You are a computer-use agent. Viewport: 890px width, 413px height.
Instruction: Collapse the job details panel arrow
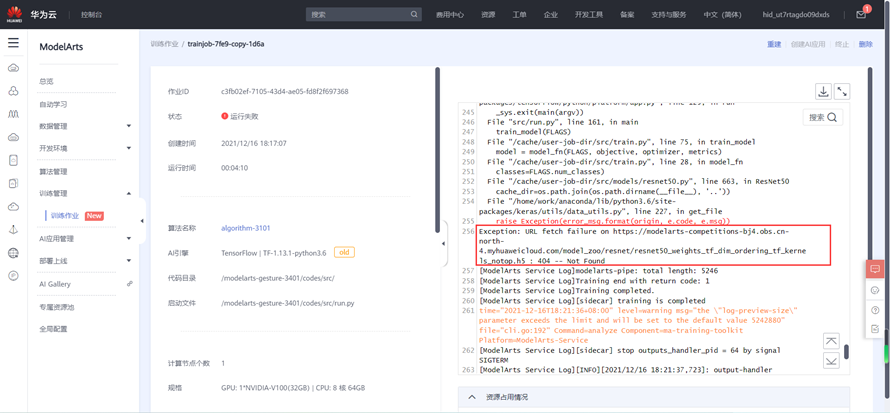(444, 243)
